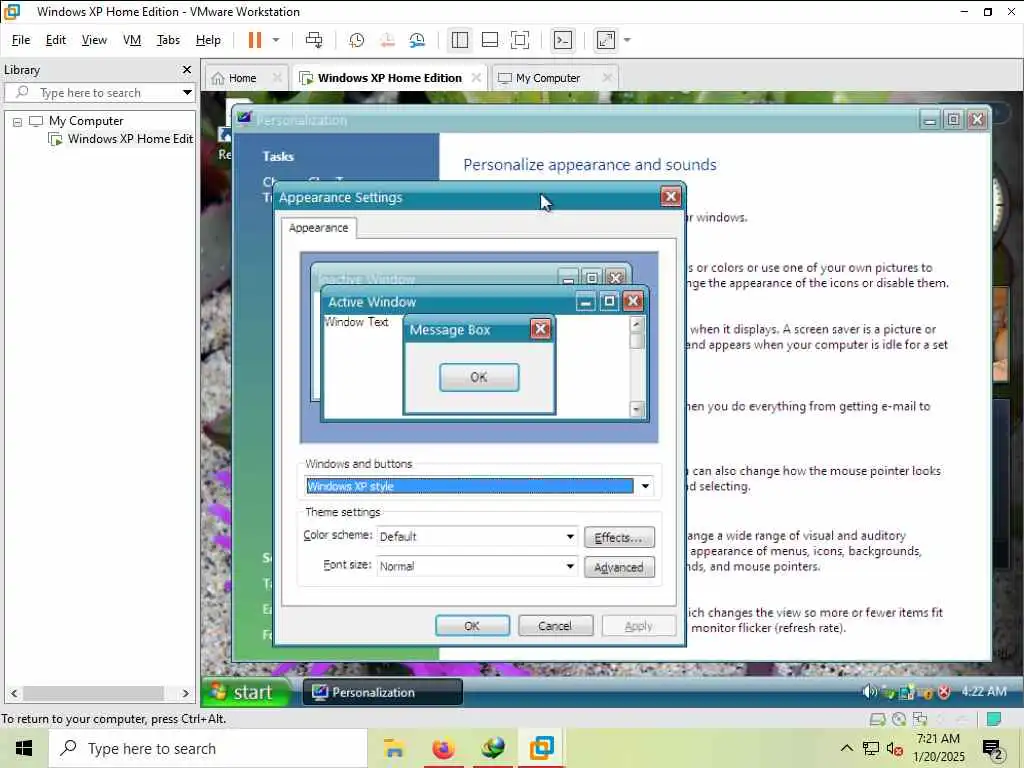Click the VMware hard disk status icon
Viewport: 1024px width, 768px height.
pos(878,719)
